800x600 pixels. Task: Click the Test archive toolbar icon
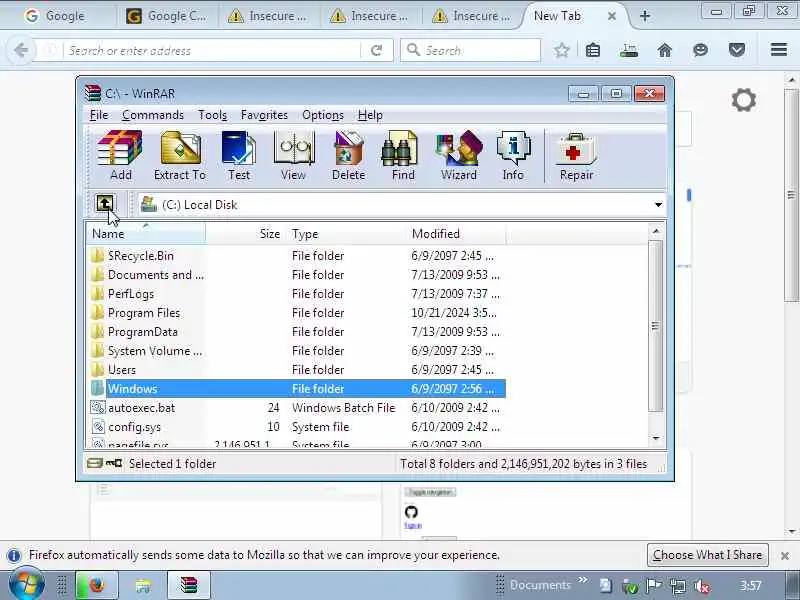click(x=238, y=156)
